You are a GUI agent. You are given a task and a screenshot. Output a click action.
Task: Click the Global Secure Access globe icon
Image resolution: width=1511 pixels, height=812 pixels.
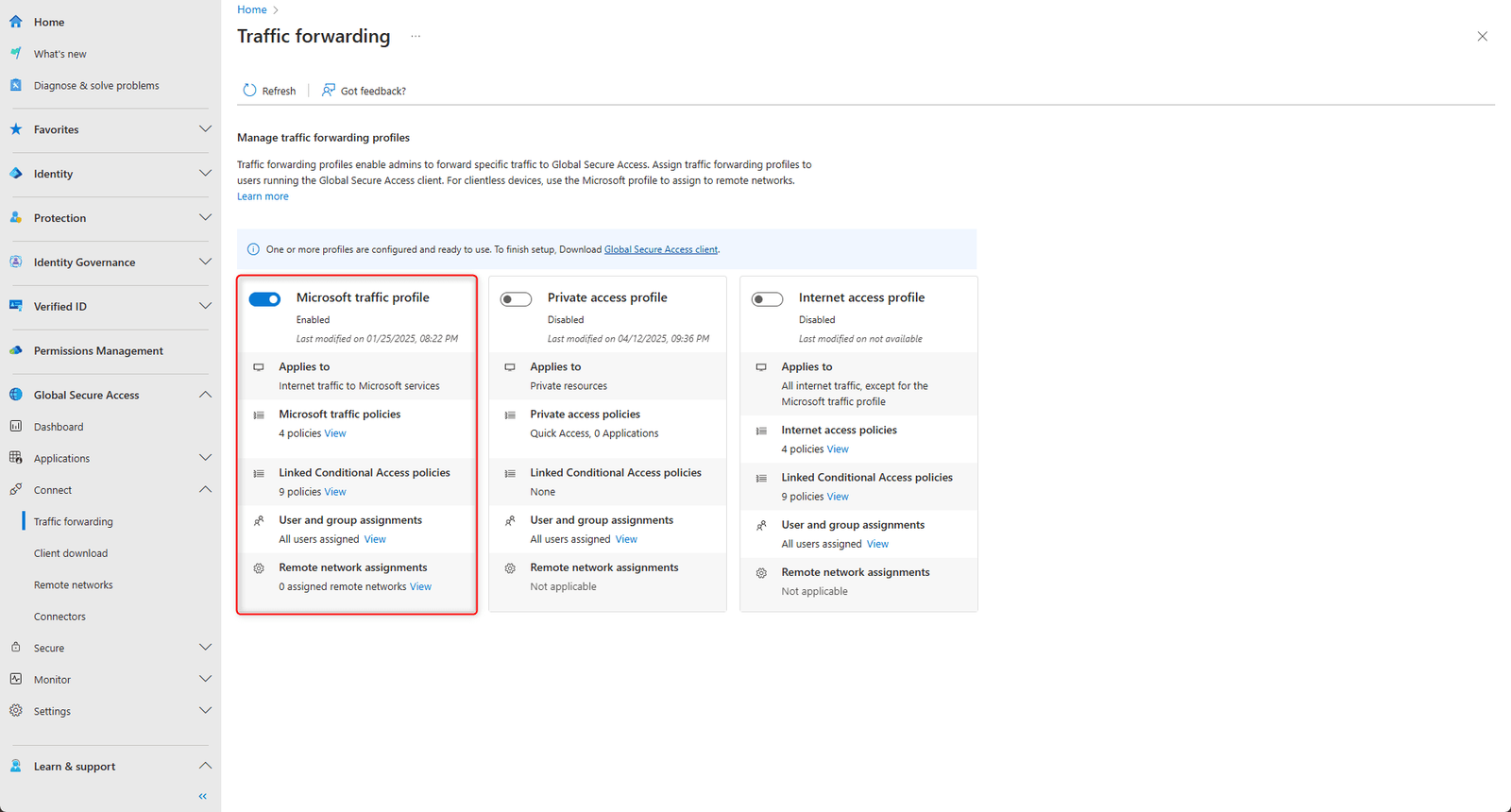click(x=16, y=395)
